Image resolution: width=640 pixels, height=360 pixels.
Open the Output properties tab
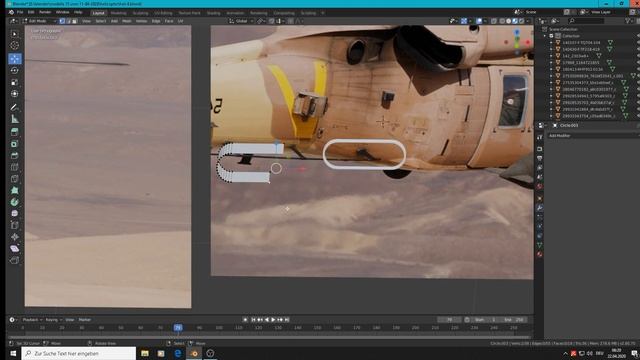coord(540,158)
